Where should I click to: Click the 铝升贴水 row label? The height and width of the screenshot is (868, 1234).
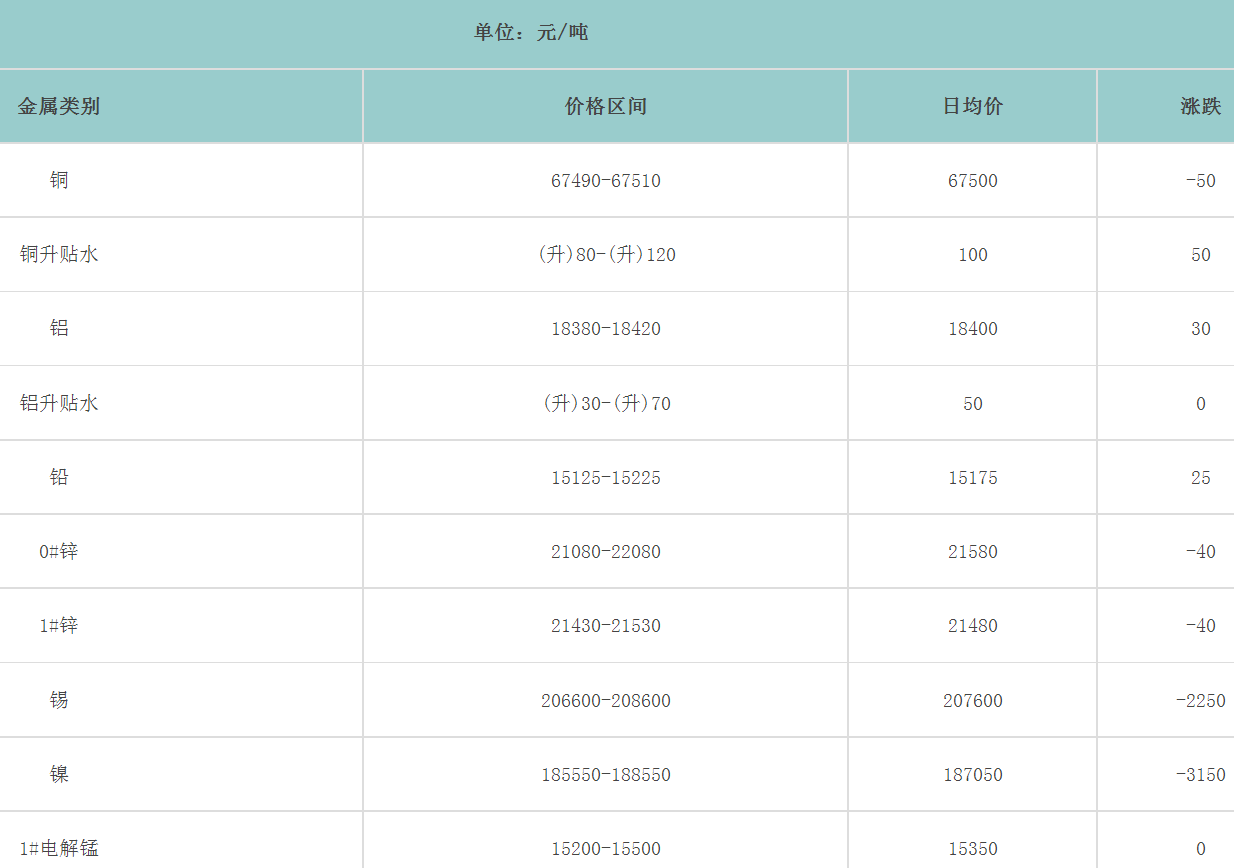coord(59,404)
